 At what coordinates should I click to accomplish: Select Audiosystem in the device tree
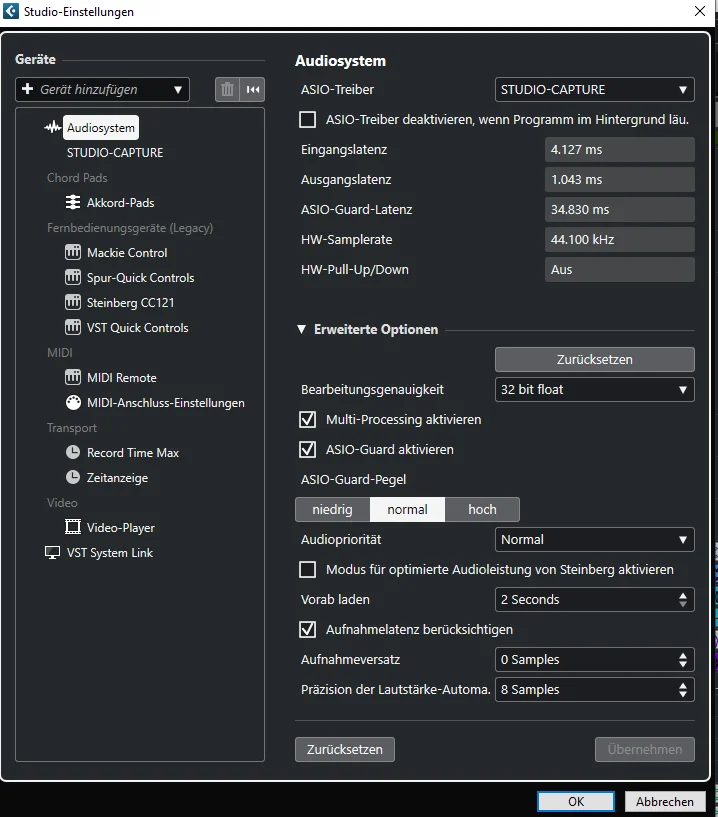101,128
